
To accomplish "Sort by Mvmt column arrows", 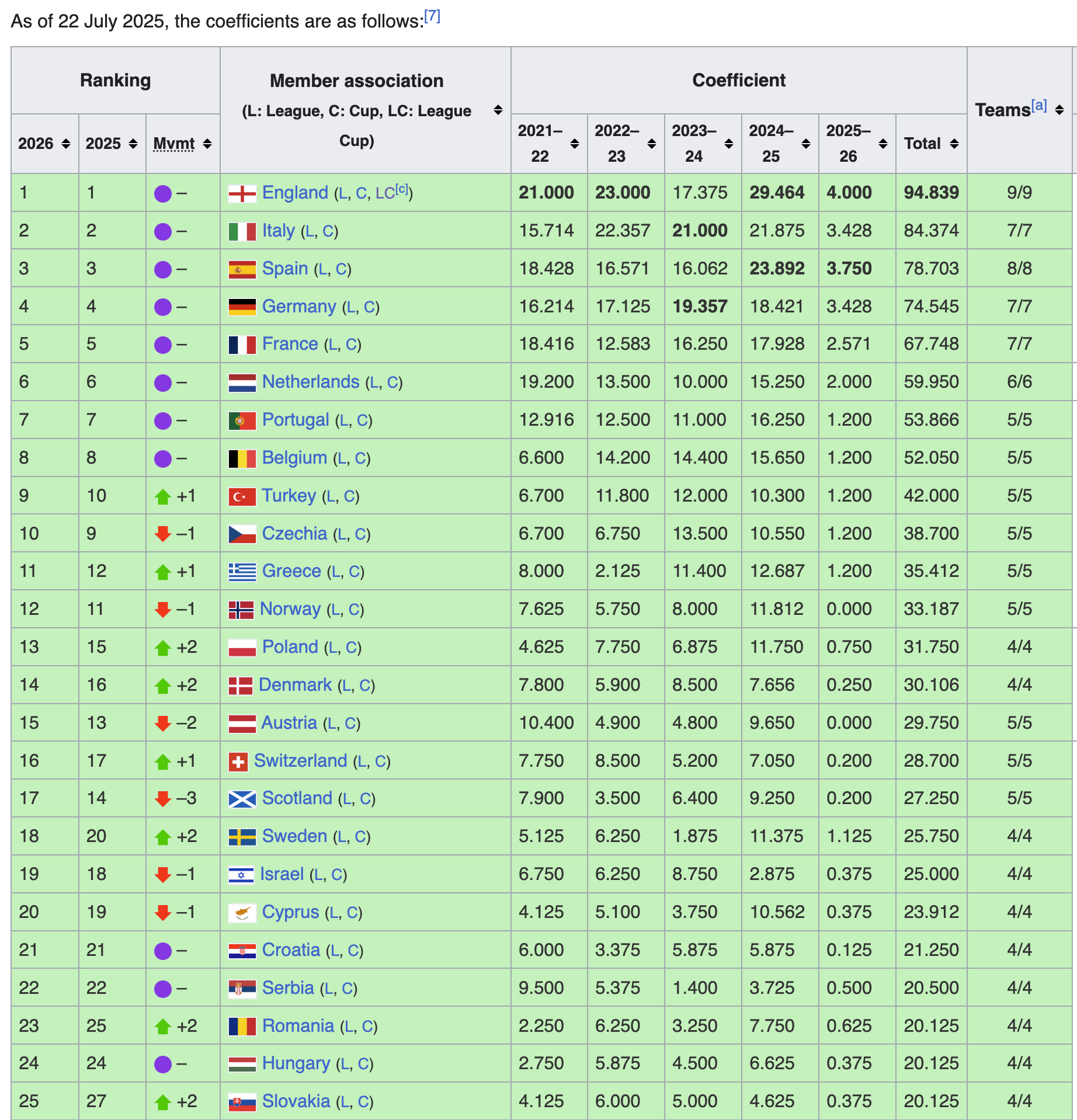I will 207,144.
